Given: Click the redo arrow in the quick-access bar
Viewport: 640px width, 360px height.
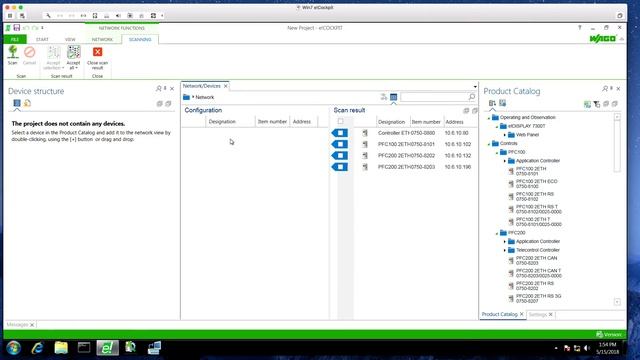Looking at the screenshot, I should pos(35,28).
